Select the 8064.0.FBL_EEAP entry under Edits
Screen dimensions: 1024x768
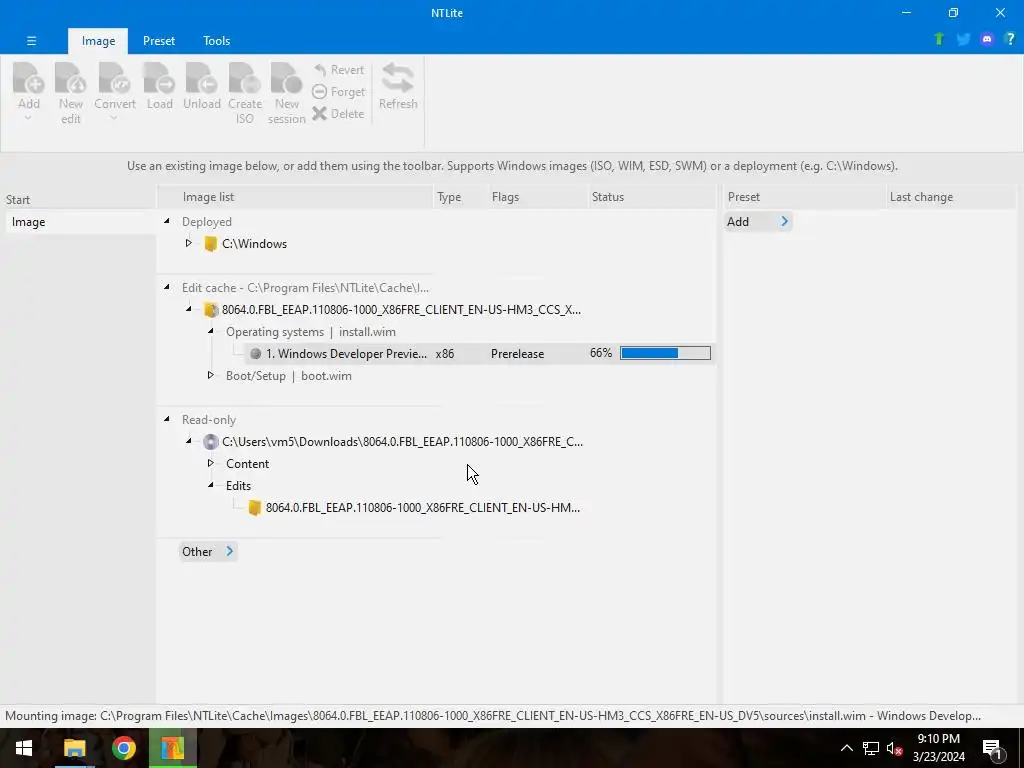click(423, 507)
